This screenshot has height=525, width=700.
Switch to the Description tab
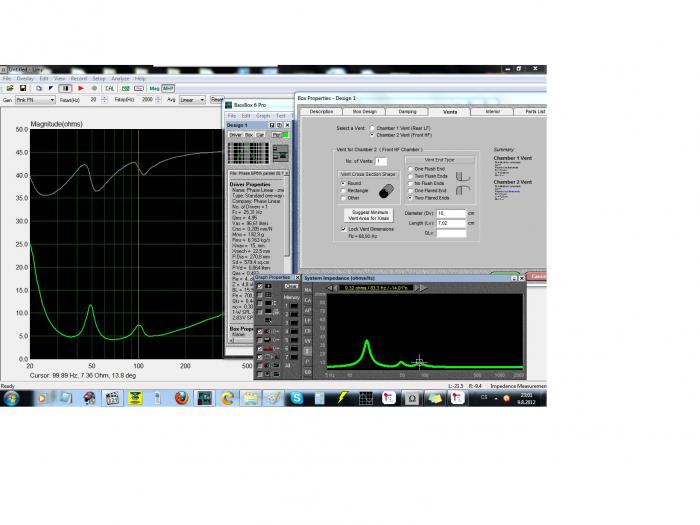321,112
